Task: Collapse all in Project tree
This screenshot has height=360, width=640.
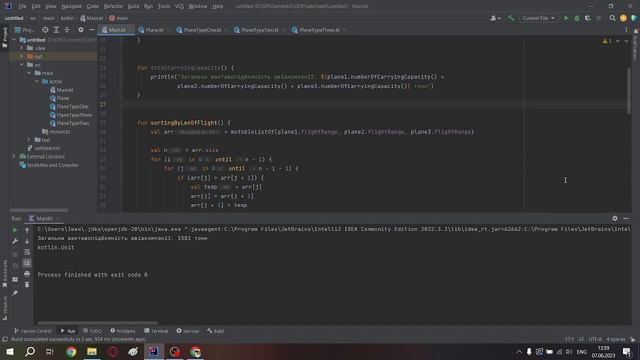Action: (x=67, y=30)
